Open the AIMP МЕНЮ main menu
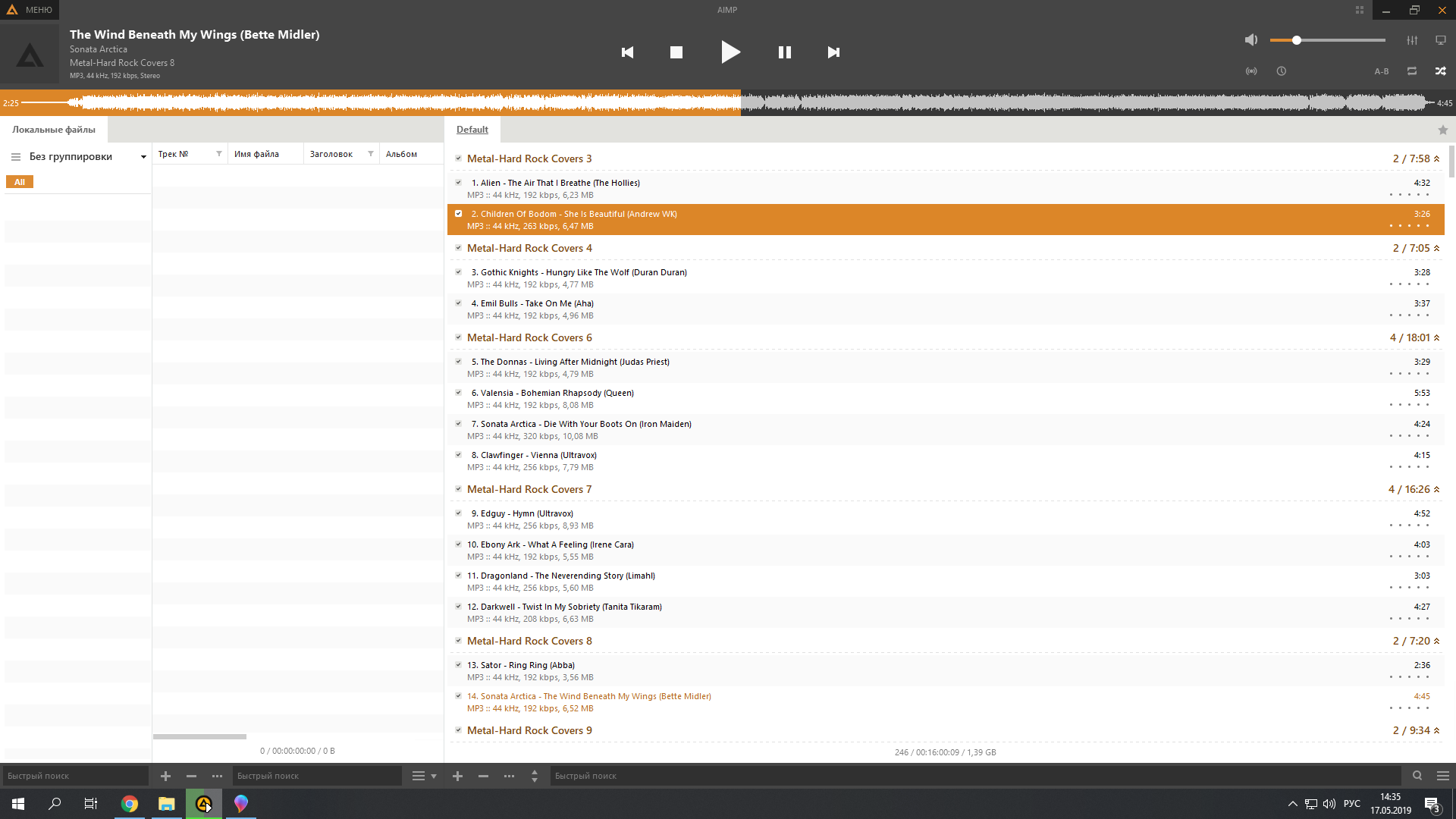1456x819 pixels. click(x=30, y=10)
